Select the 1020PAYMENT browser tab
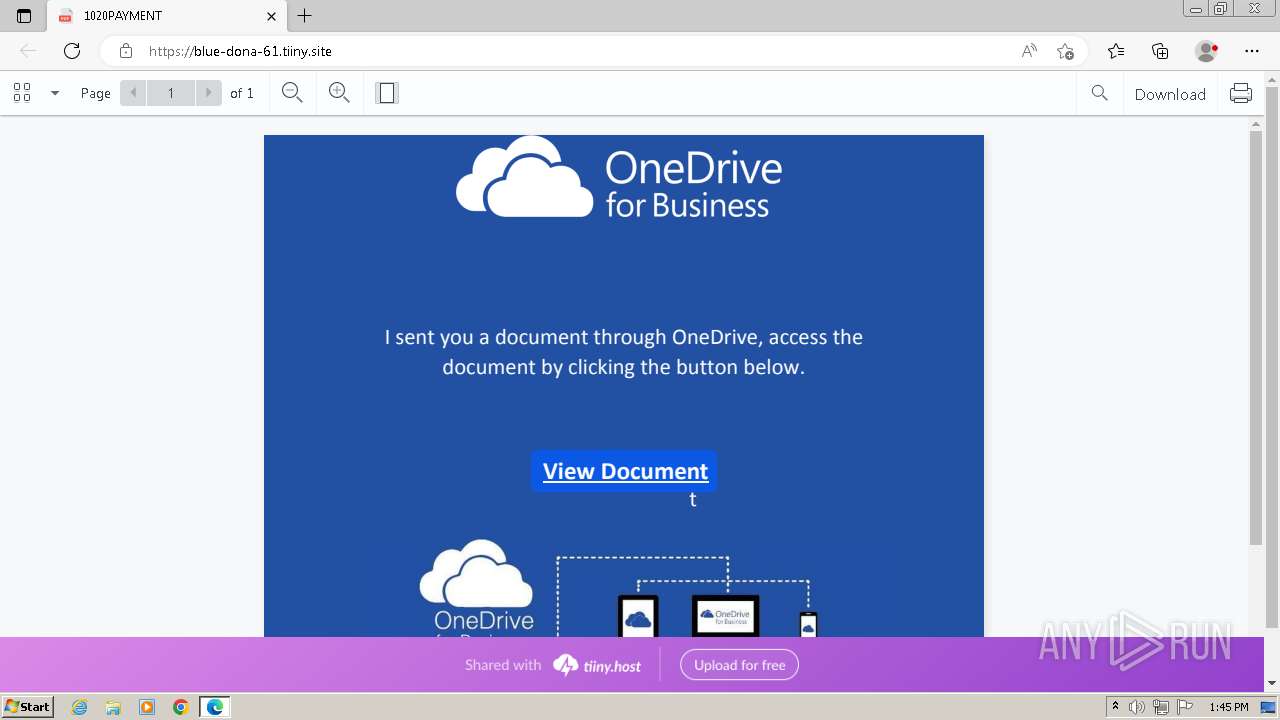1280x720 pixels. [167, 16]
